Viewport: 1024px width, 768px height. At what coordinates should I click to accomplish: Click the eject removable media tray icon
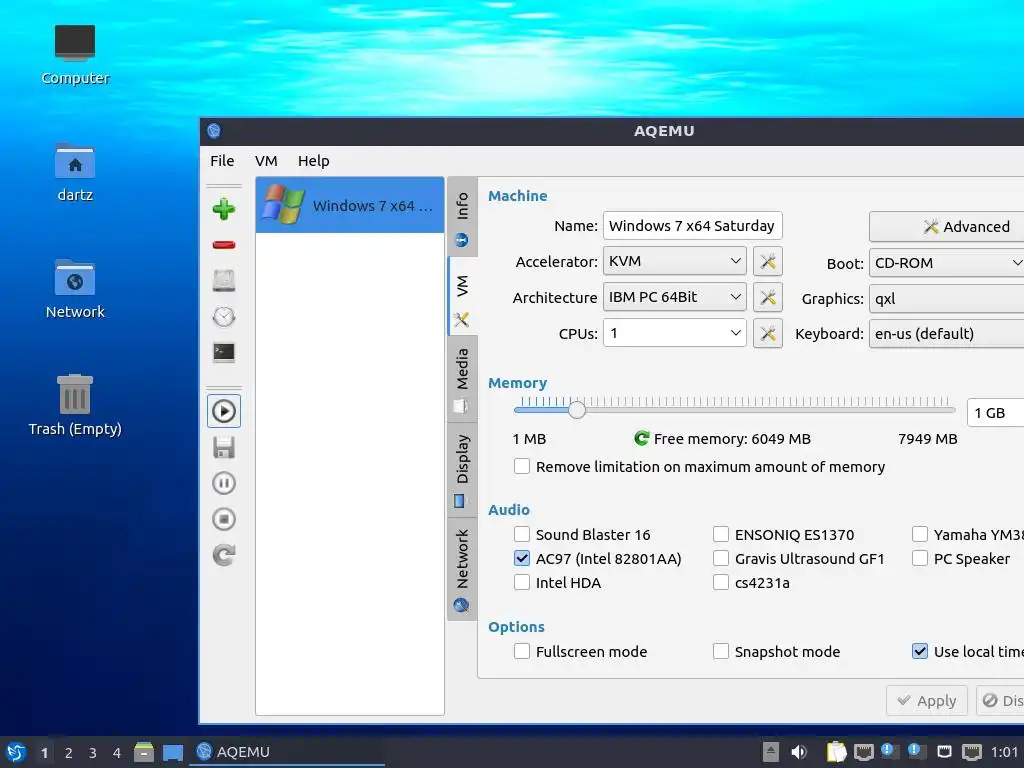771,752
